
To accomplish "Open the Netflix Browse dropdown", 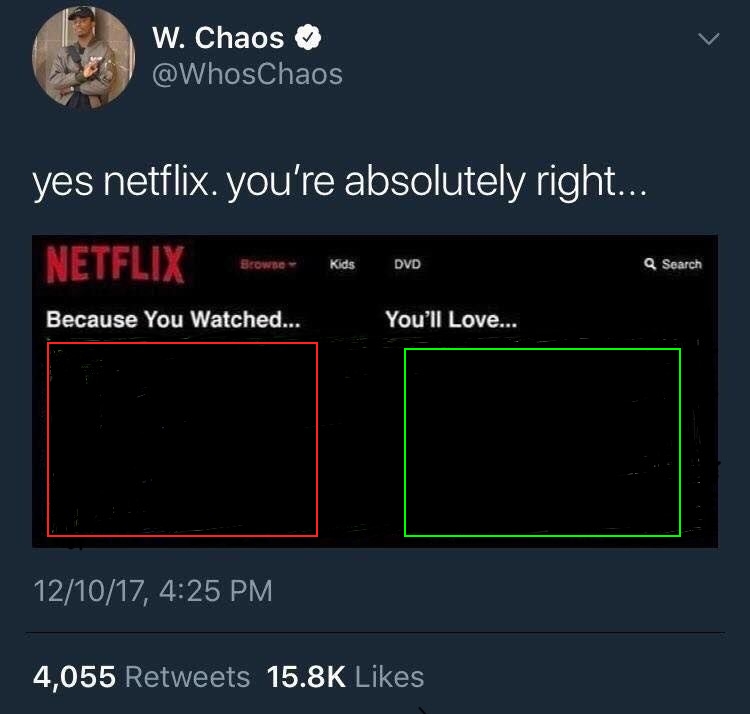I will point(268,264).
